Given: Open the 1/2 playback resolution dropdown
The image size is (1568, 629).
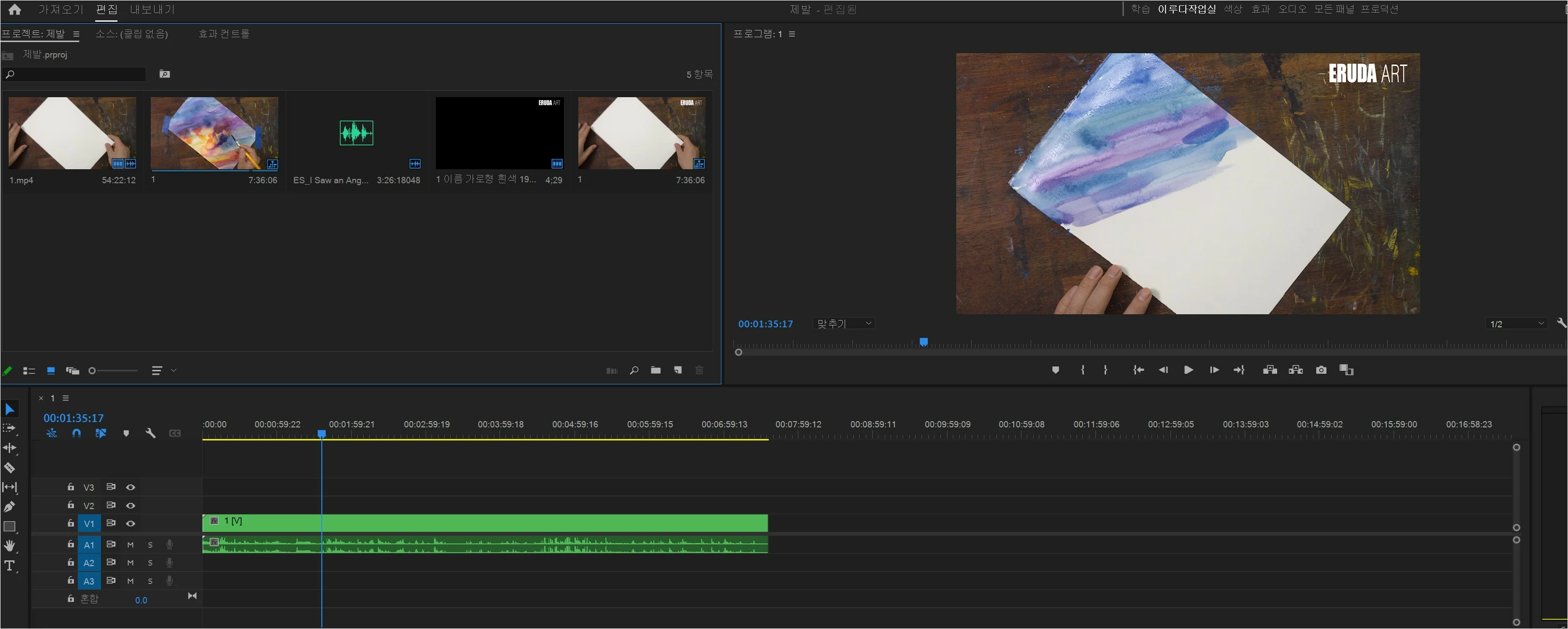Looking at the screenshot, I should pyautogui.click(x=1516, y=323).
